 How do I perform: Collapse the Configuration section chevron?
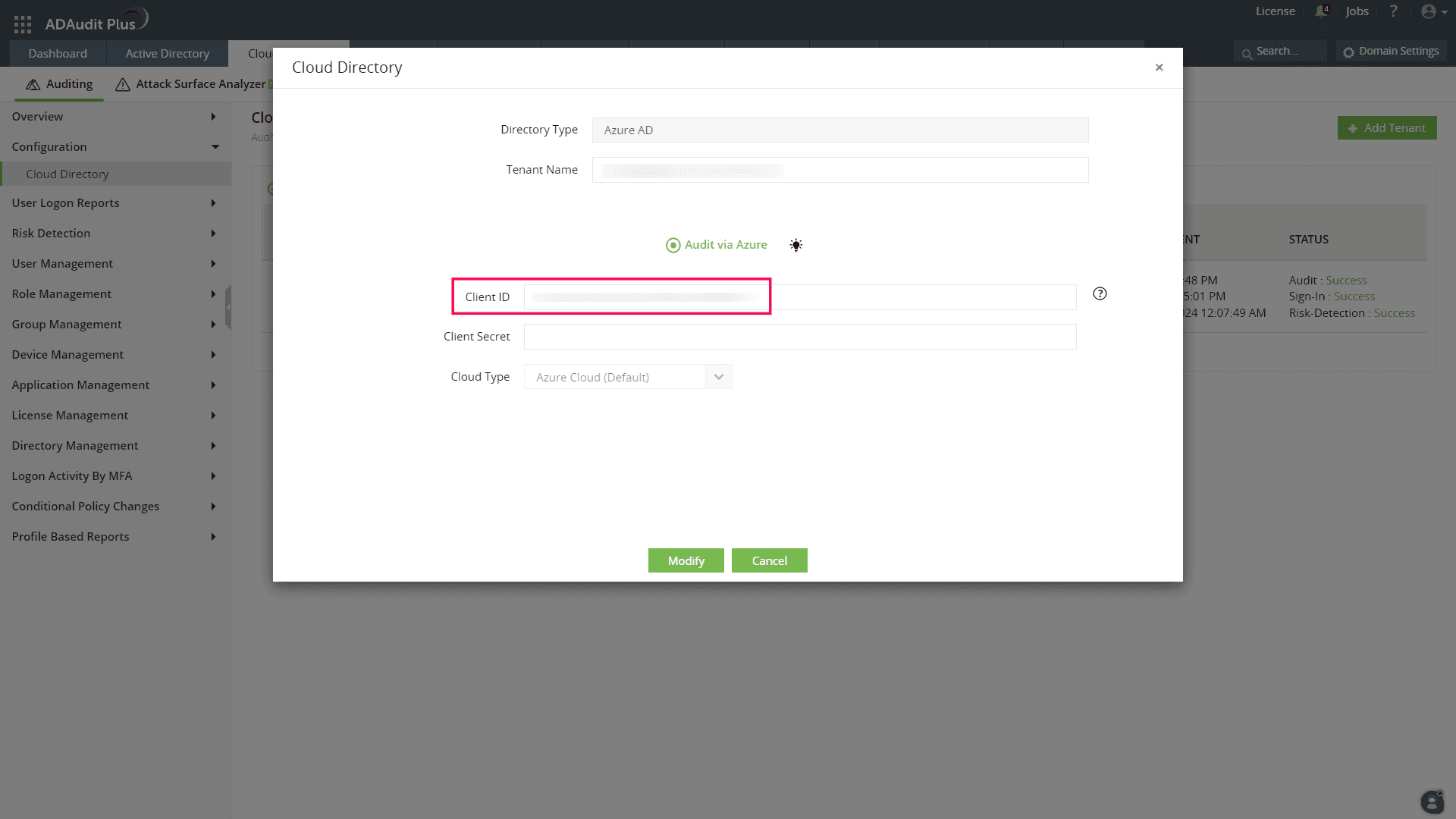tap(215, 146)
